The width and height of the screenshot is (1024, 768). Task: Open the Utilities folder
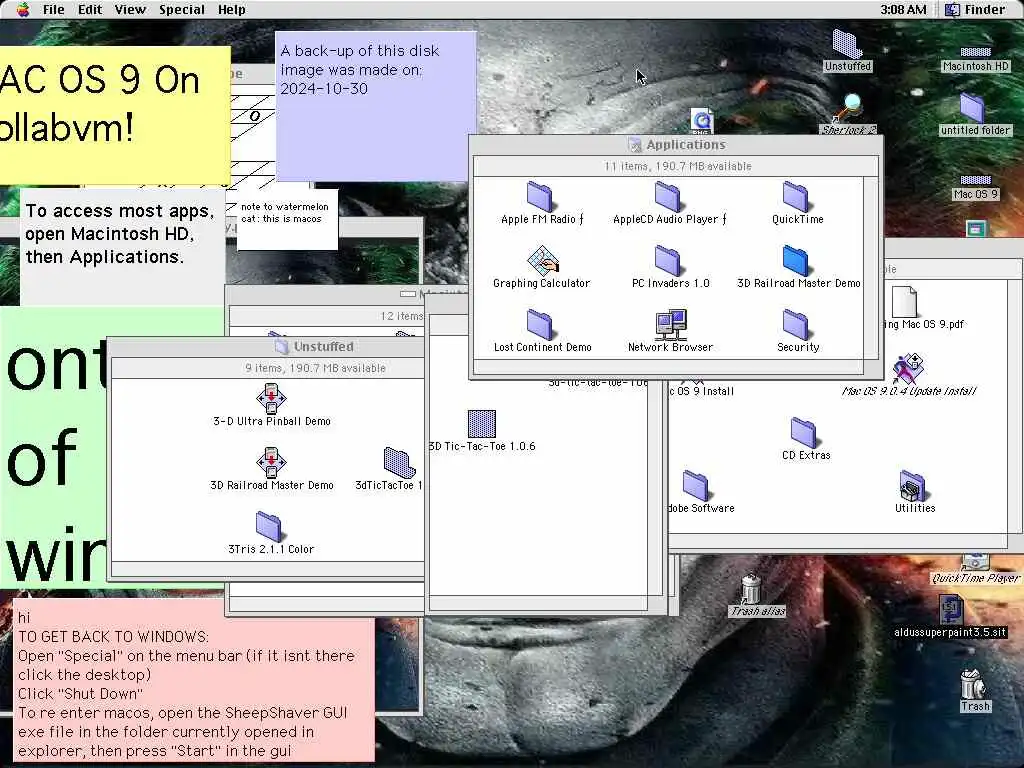(912, 486)
